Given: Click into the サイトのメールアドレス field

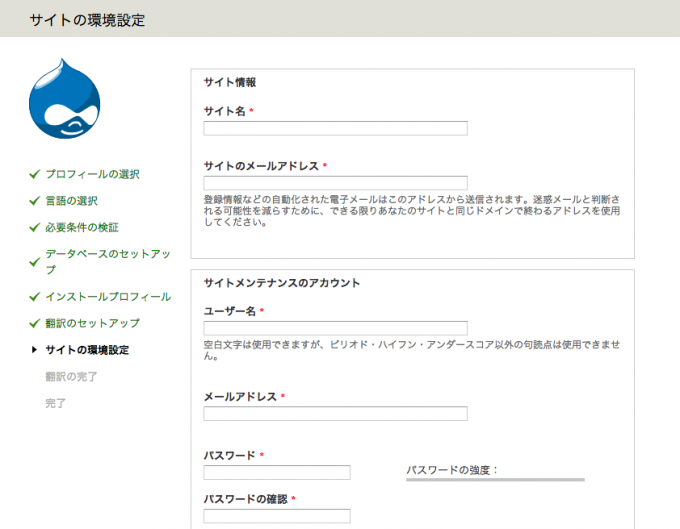Looking at the screenshot, I should [335, 183].
